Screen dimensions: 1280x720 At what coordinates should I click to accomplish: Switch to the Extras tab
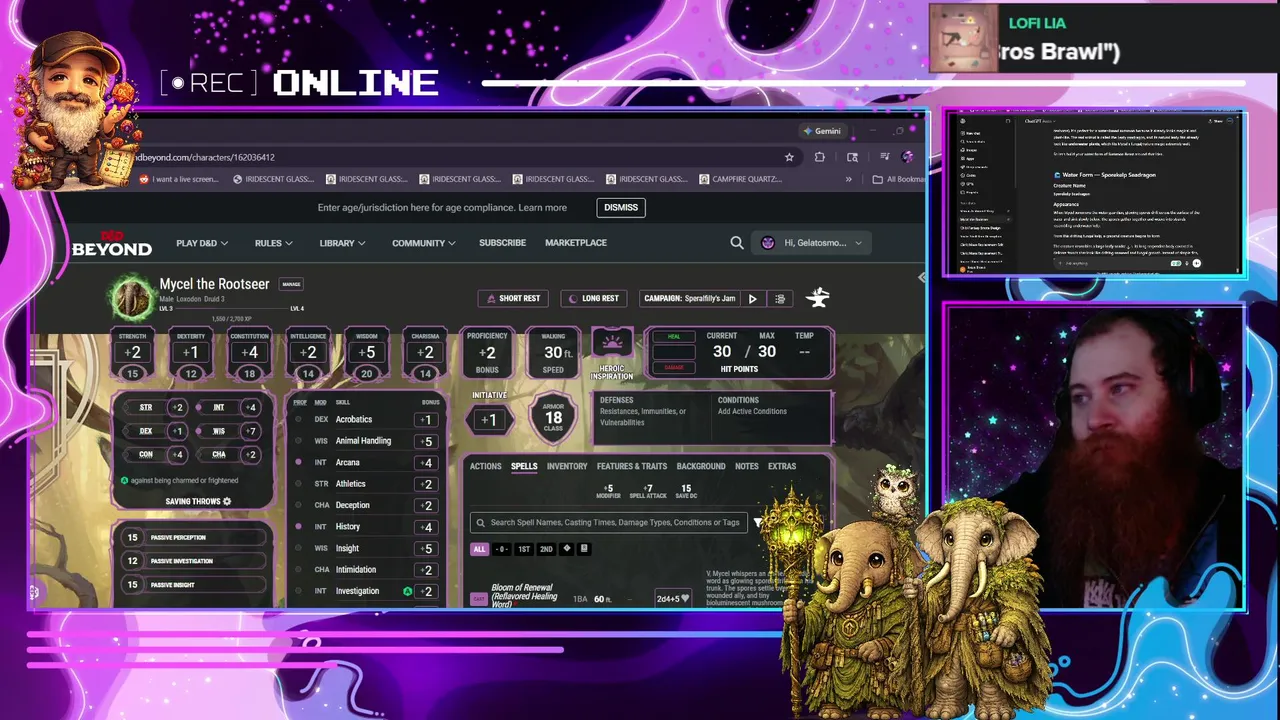click(782, 466)
